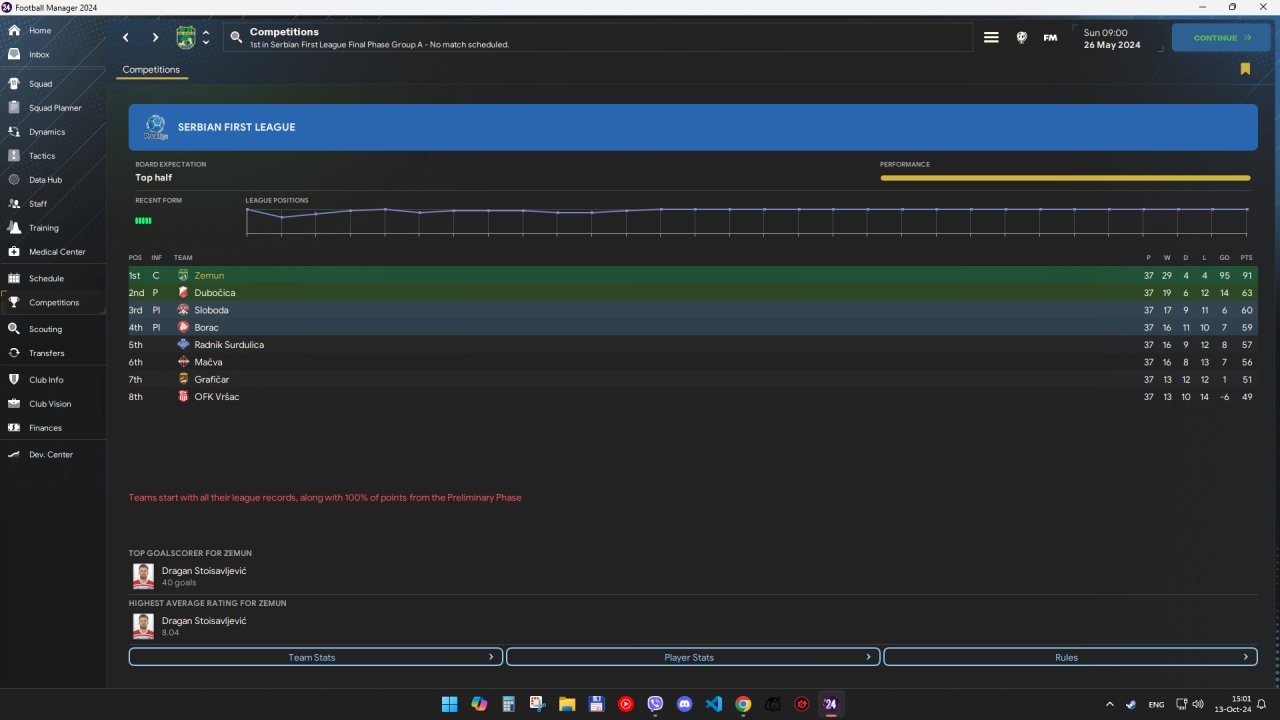Open File Explorer from the taskbar
1280x720 pixels.
[x=567, y=704]
